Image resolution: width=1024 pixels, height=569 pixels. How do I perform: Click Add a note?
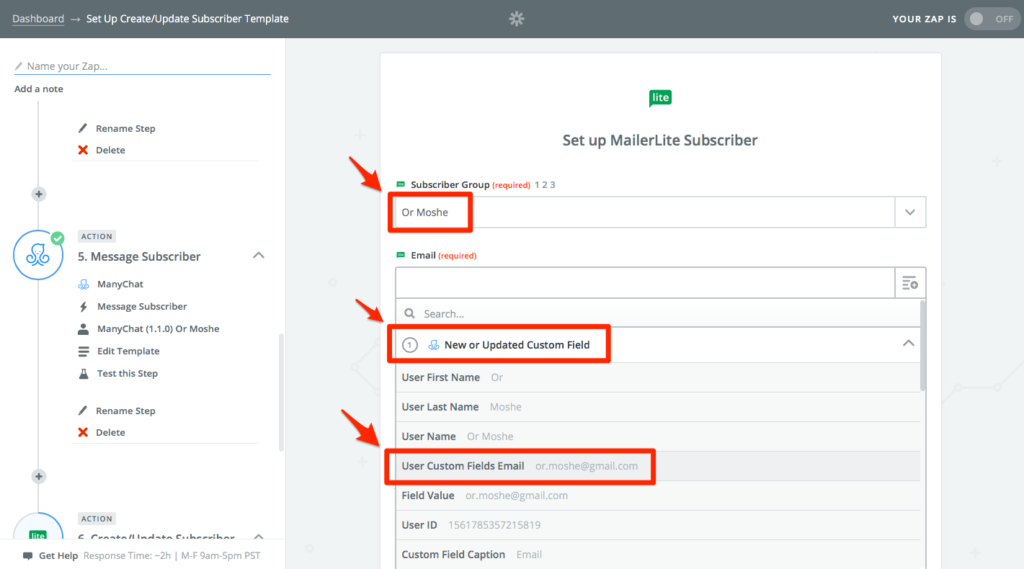coord(39,89)
